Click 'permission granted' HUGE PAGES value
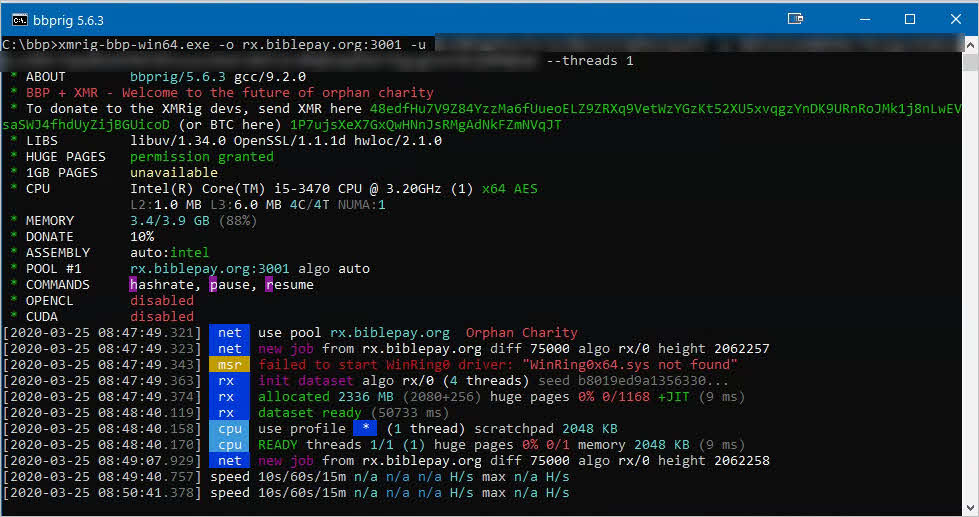979x517 pixels. click(x=202, y=157)
